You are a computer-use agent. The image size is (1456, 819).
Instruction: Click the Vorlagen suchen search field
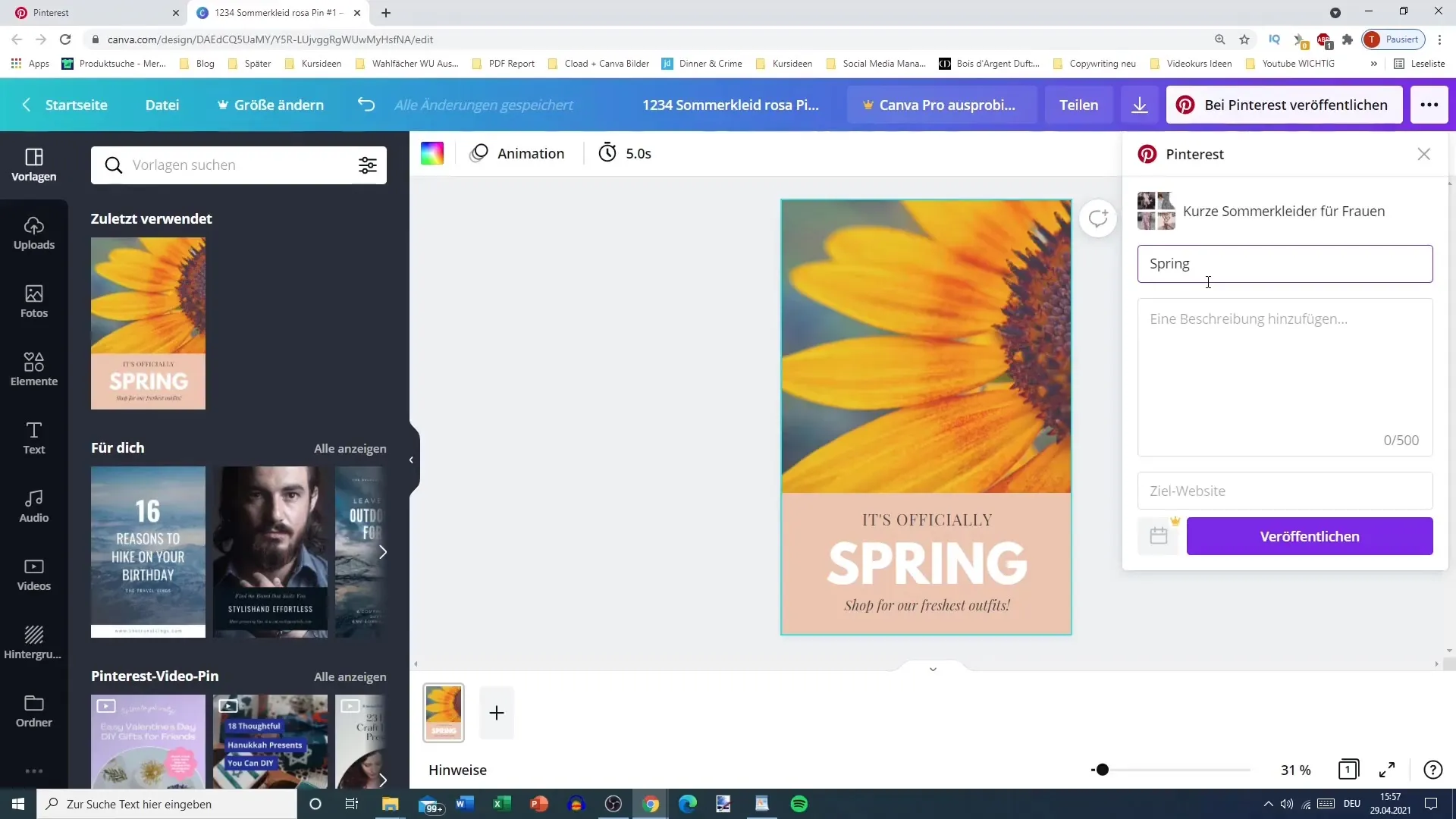[x=239, y=165]
